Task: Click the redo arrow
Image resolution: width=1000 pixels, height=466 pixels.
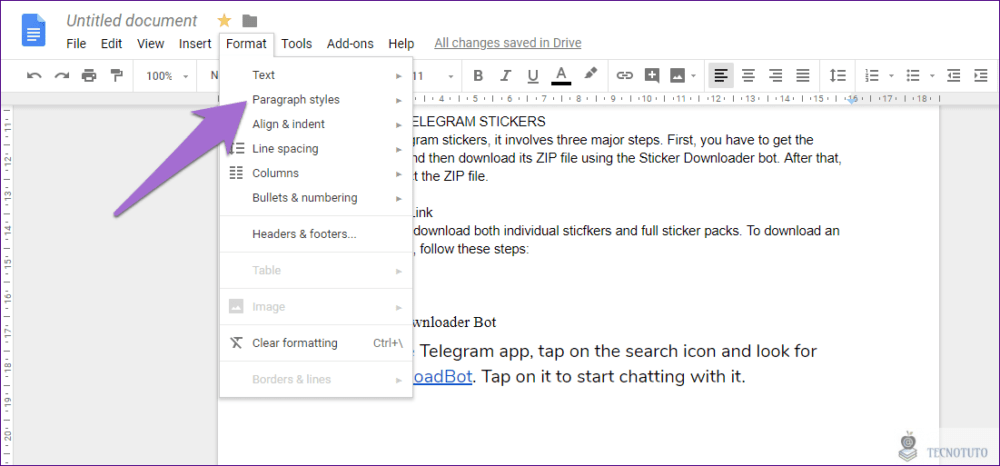Action: point(61,76)
